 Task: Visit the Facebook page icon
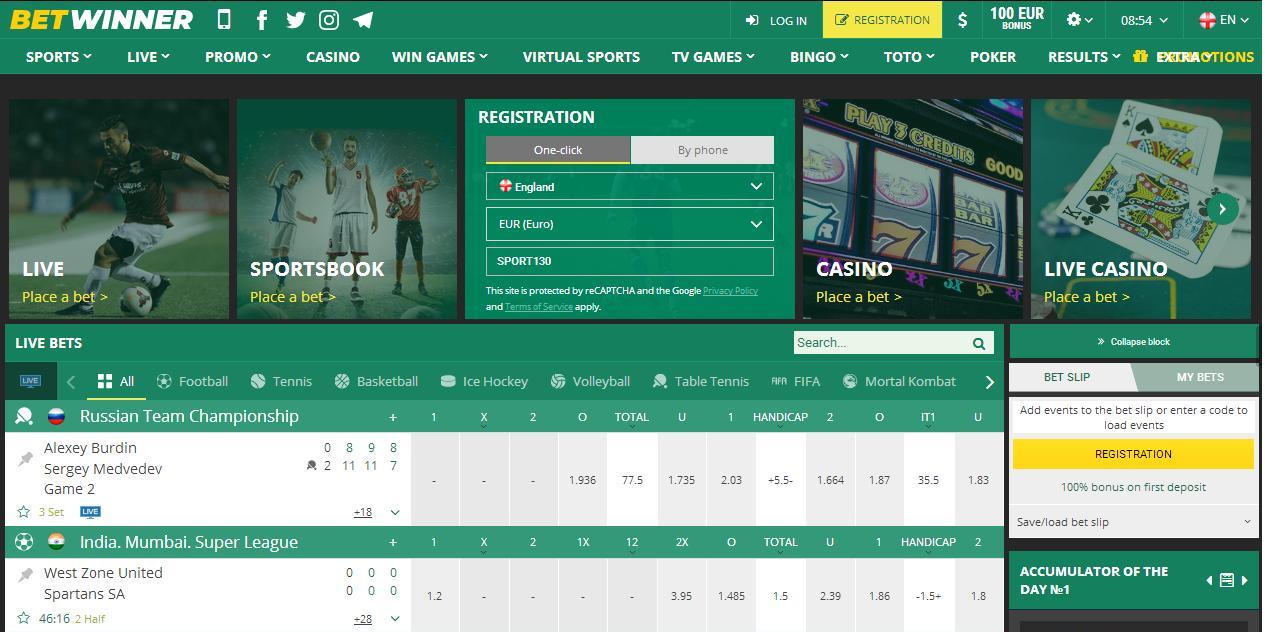tap(262, 20)
